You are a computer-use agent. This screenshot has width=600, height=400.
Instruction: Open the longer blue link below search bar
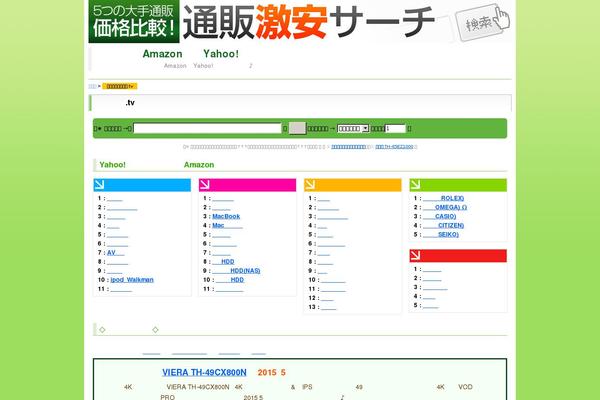coord(349,147)
